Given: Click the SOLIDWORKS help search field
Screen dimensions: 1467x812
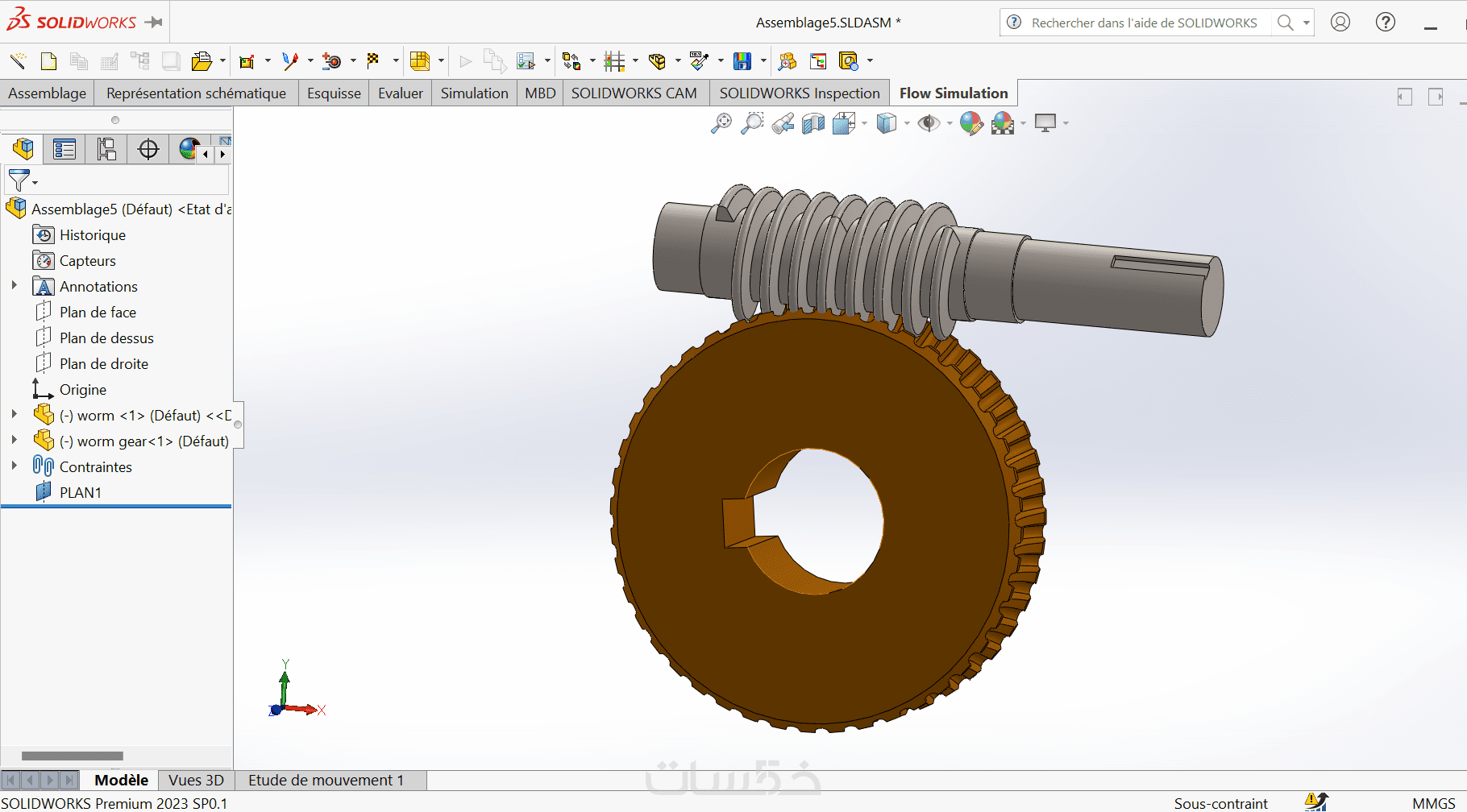Looking at the screenshot, I should pos(1144,23).
